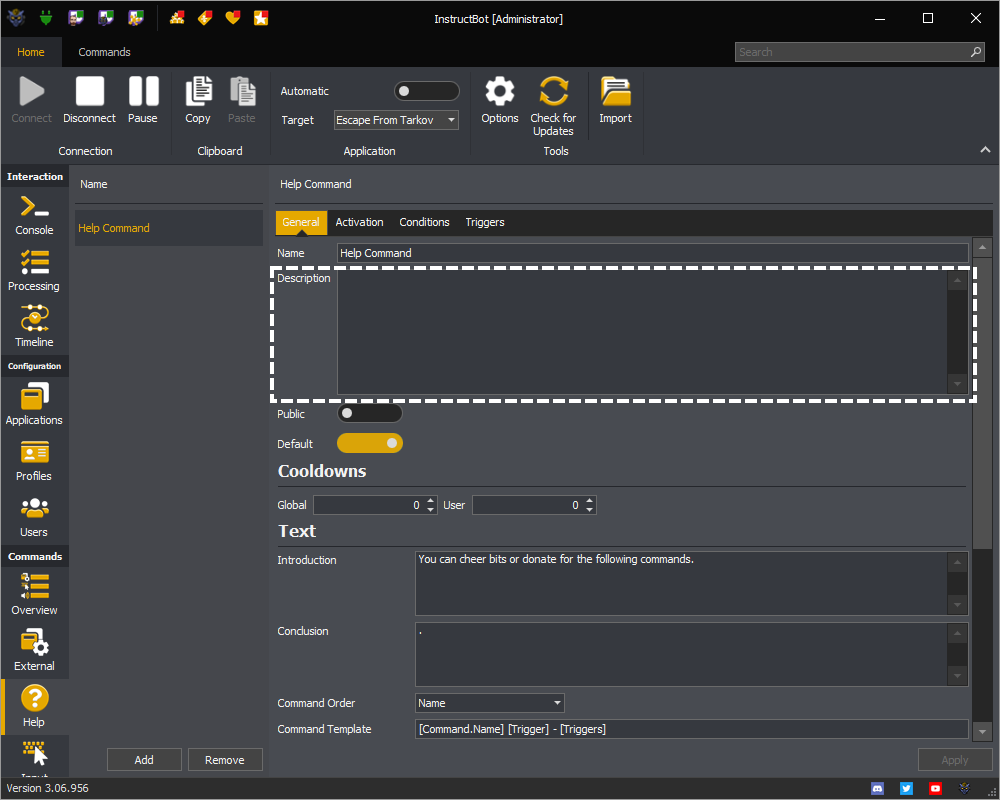This screenshot has height=800, width=1000.
Task: Click the Name text field
Action: click(x=652, y=253)
